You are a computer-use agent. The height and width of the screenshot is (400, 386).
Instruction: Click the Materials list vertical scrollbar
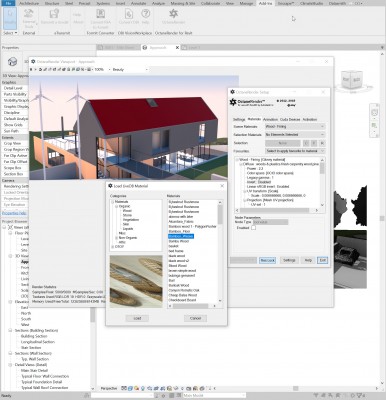tap(220, 252)
